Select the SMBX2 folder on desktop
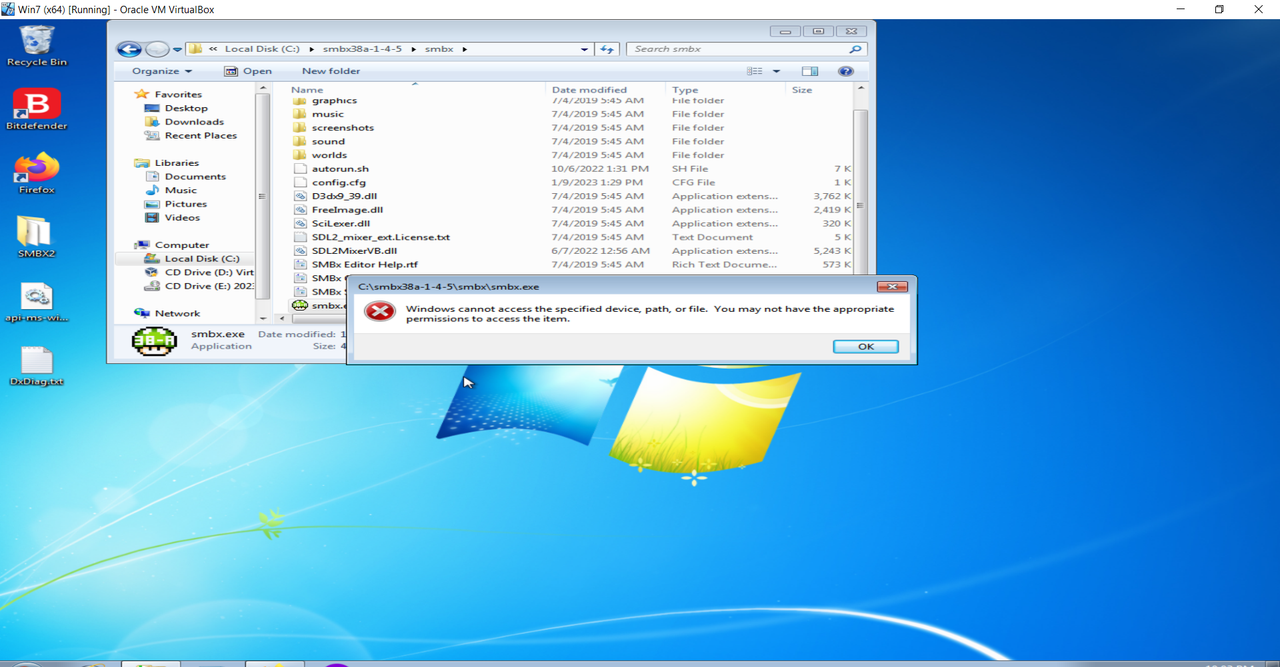This screenshot has width=1280, height=667. pyautogui.click(x=36, y=237)
